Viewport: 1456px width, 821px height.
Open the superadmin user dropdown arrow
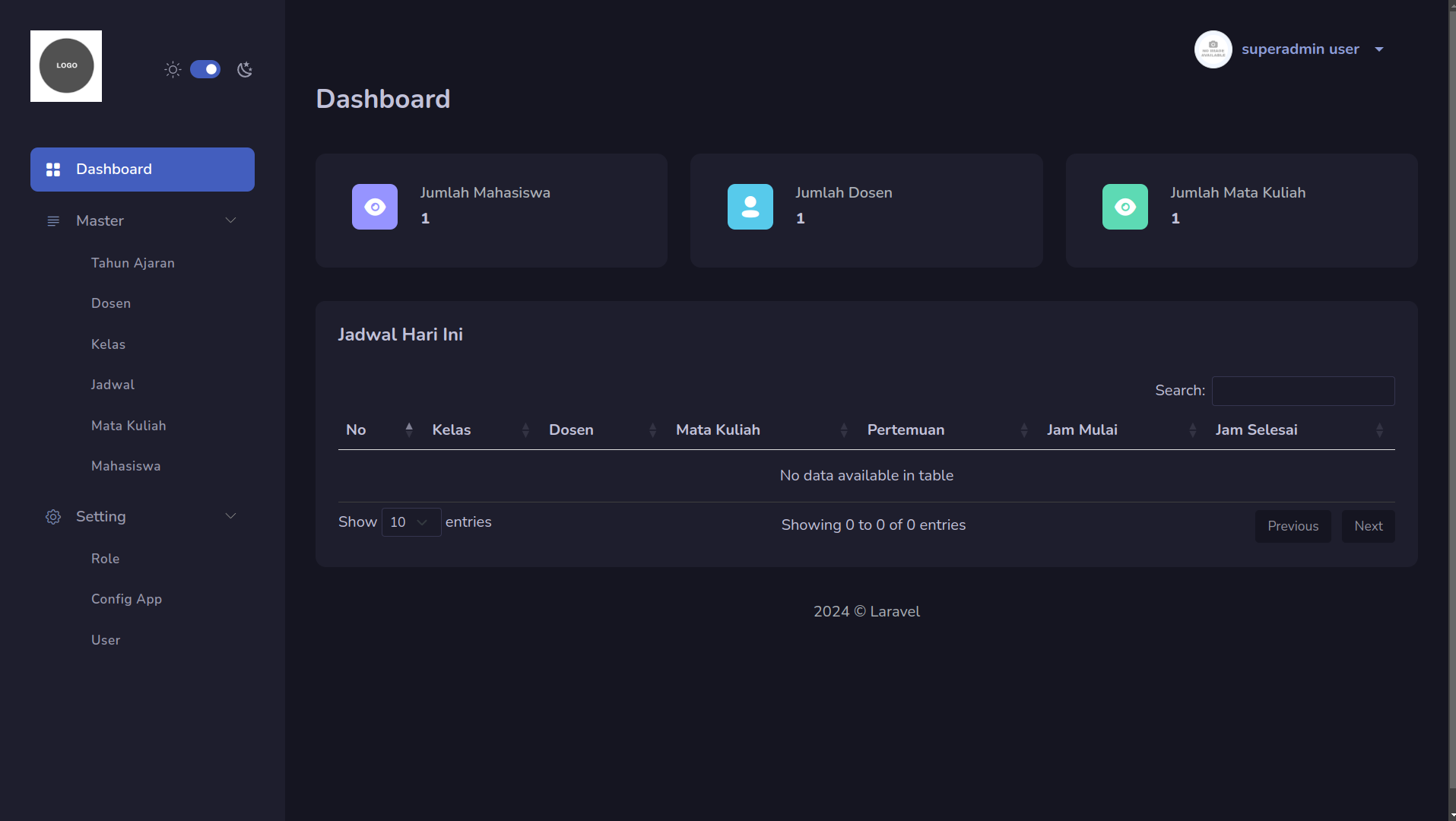(1379, 49)
